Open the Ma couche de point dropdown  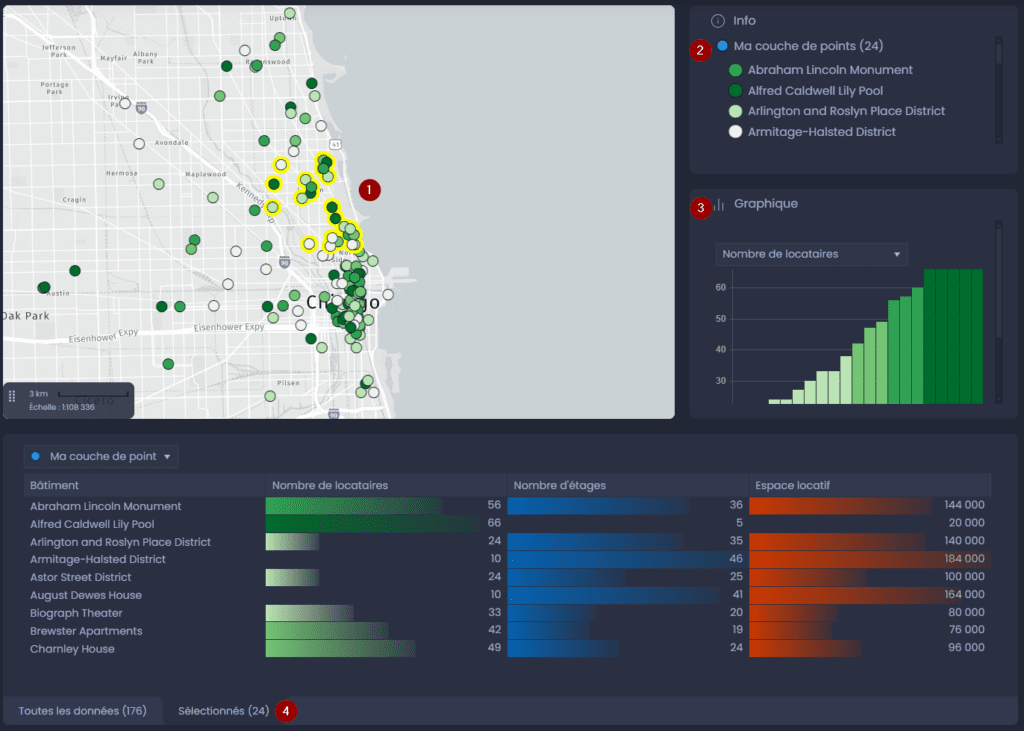[x=101, y=456]
